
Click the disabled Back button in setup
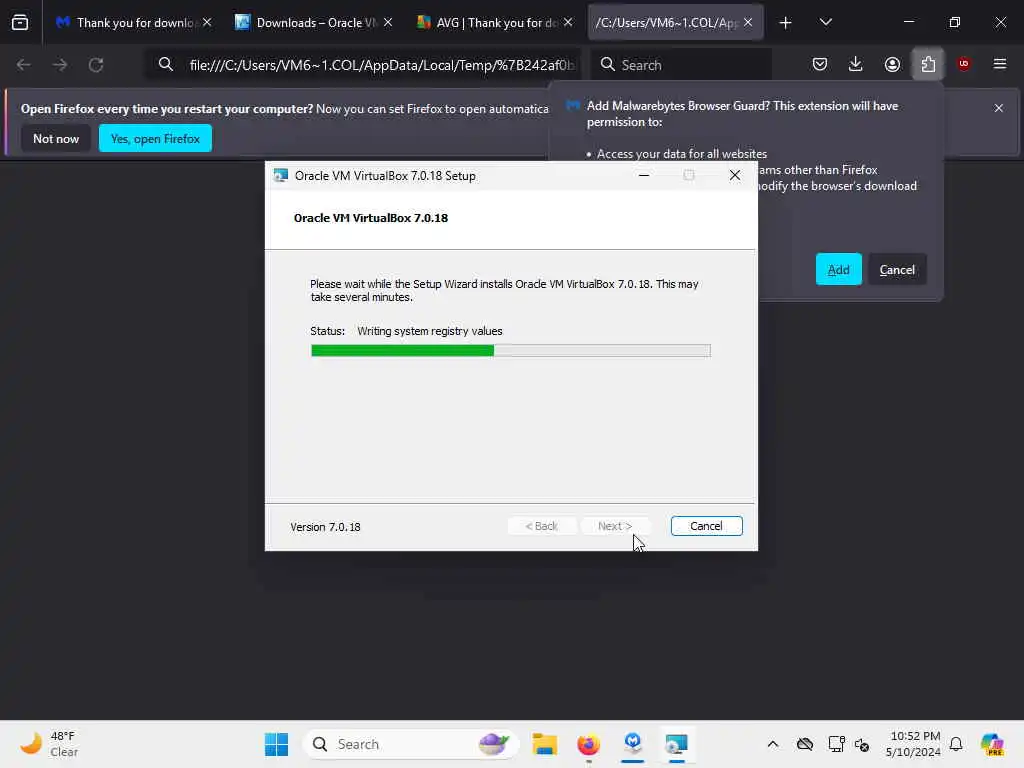542,526
